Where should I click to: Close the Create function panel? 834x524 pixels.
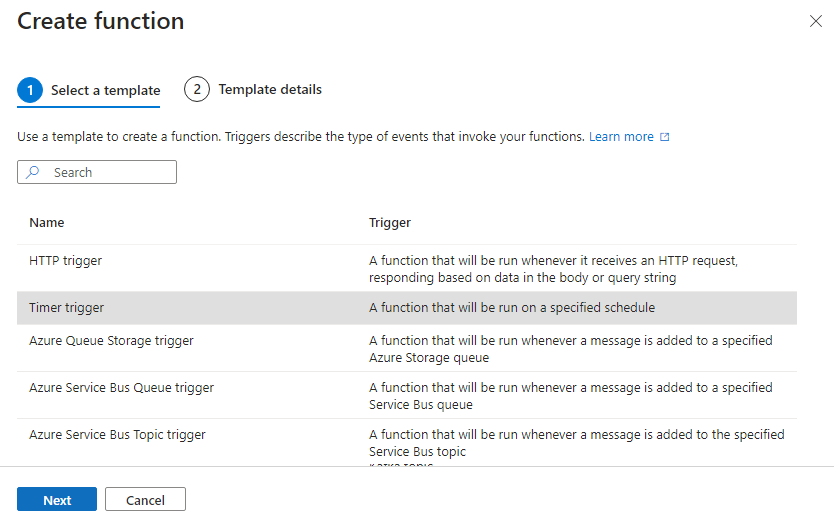point(815,22)
